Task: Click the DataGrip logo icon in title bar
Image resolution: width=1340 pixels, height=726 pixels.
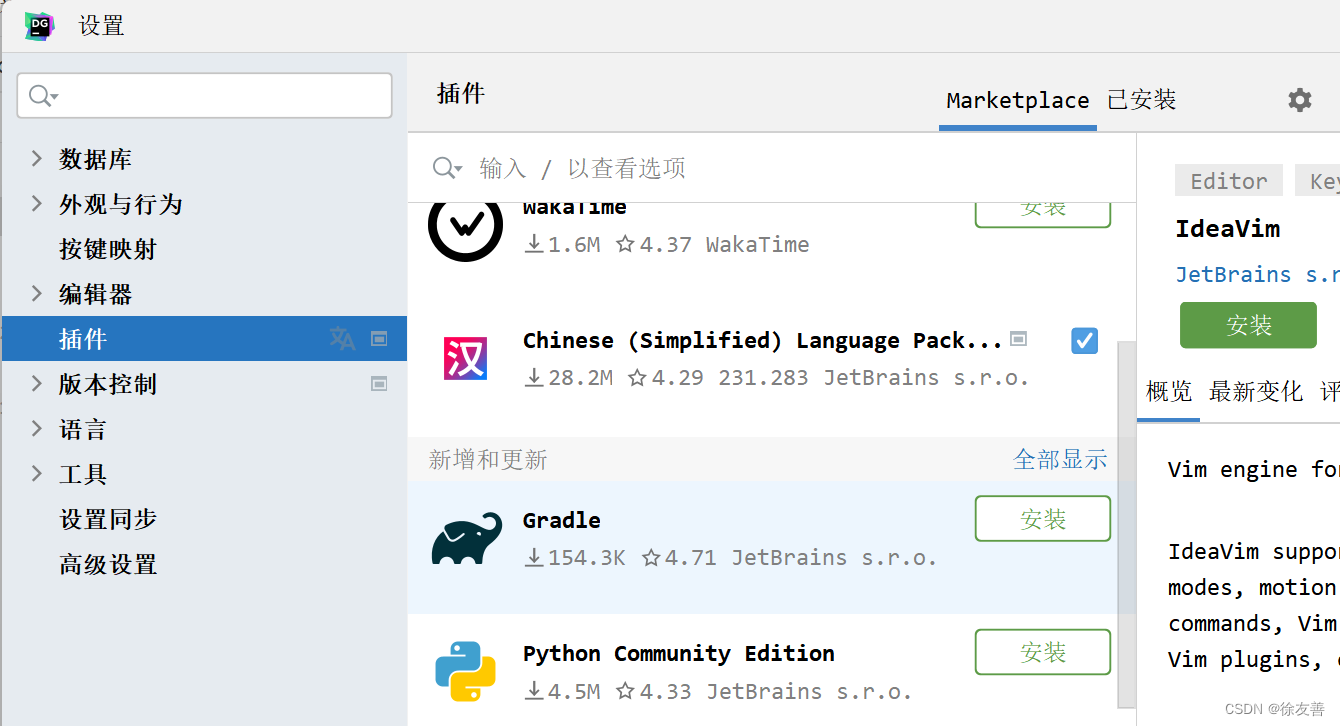Action: [40, 26]
